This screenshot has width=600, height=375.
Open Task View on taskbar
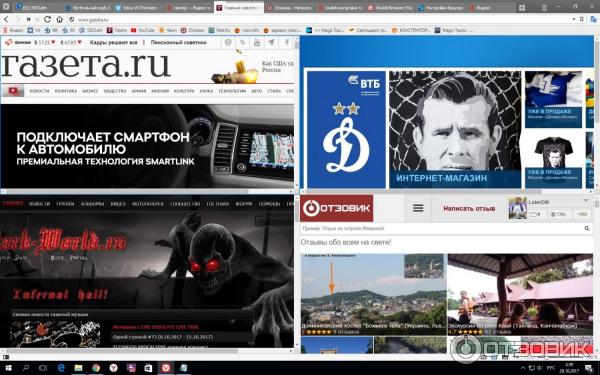[x=43, y=368]
